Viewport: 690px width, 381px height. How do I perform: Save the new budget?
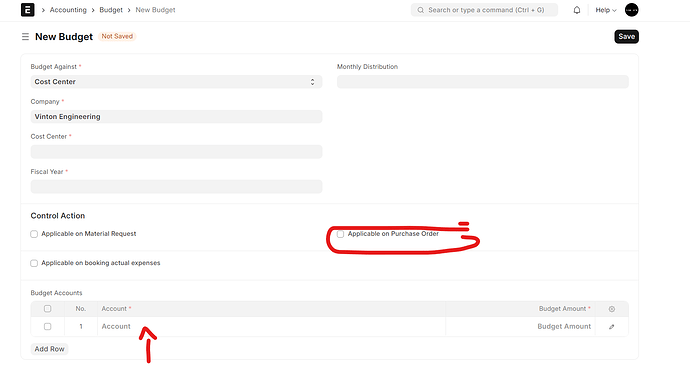[626, 37]
